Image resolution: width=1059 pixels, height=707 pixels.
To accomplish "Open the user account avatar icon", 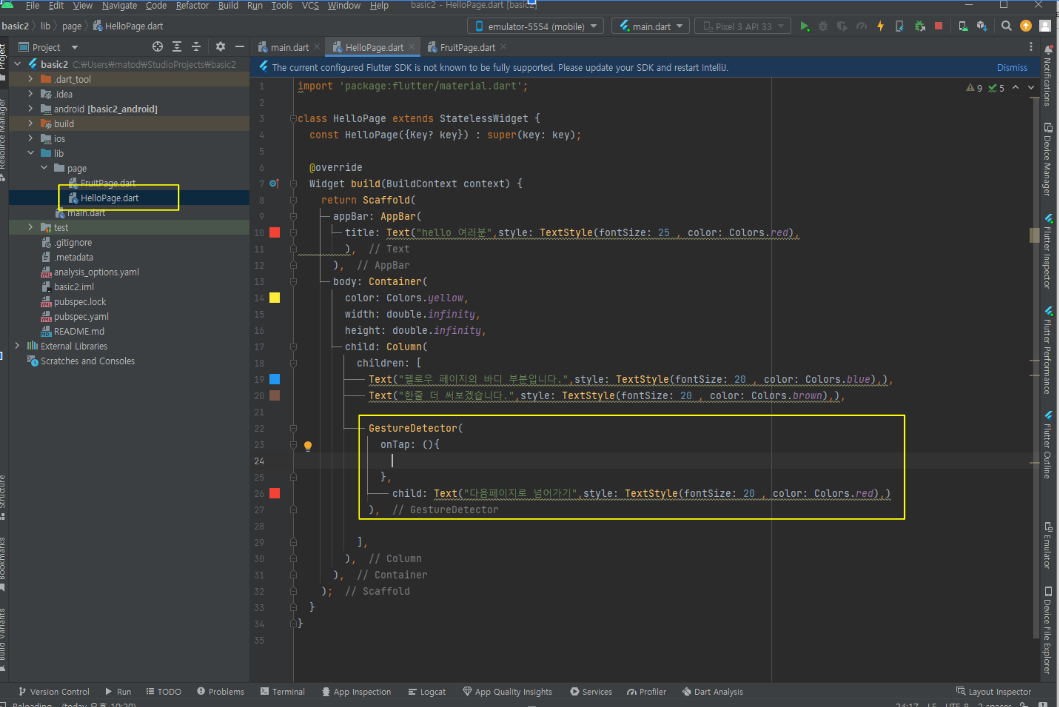I will (1044, 26).
